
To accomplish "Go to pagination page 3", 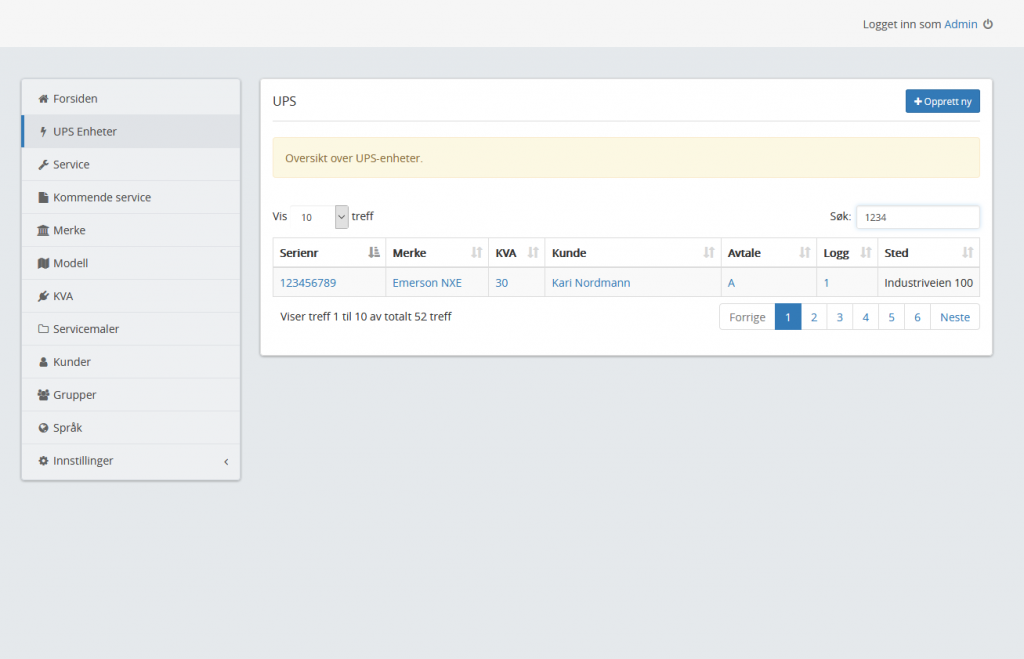I will pyautogui.click(x=839, y=317).
